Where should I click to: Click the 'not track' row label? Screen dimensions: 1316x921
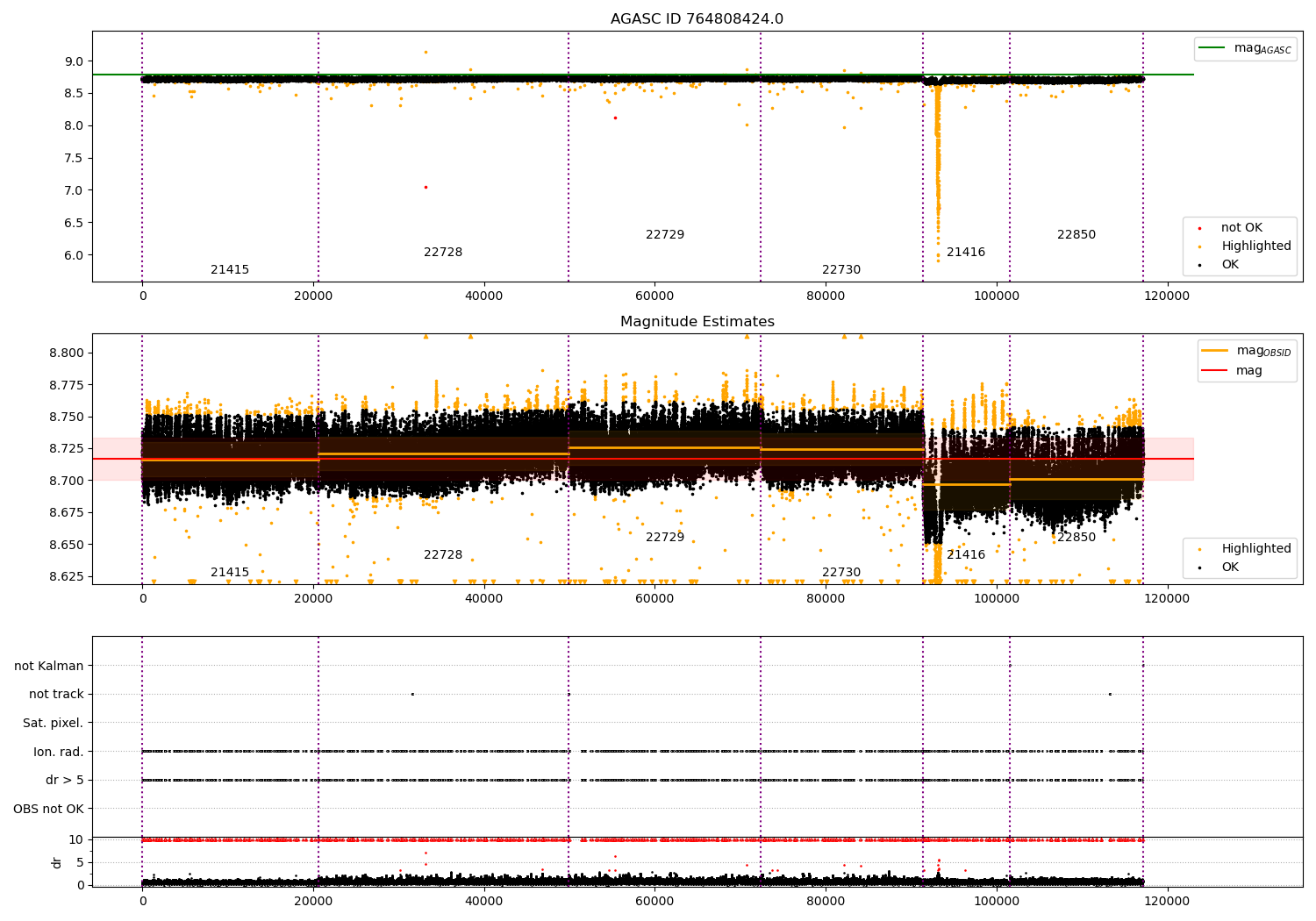click(x=56, y=694)
